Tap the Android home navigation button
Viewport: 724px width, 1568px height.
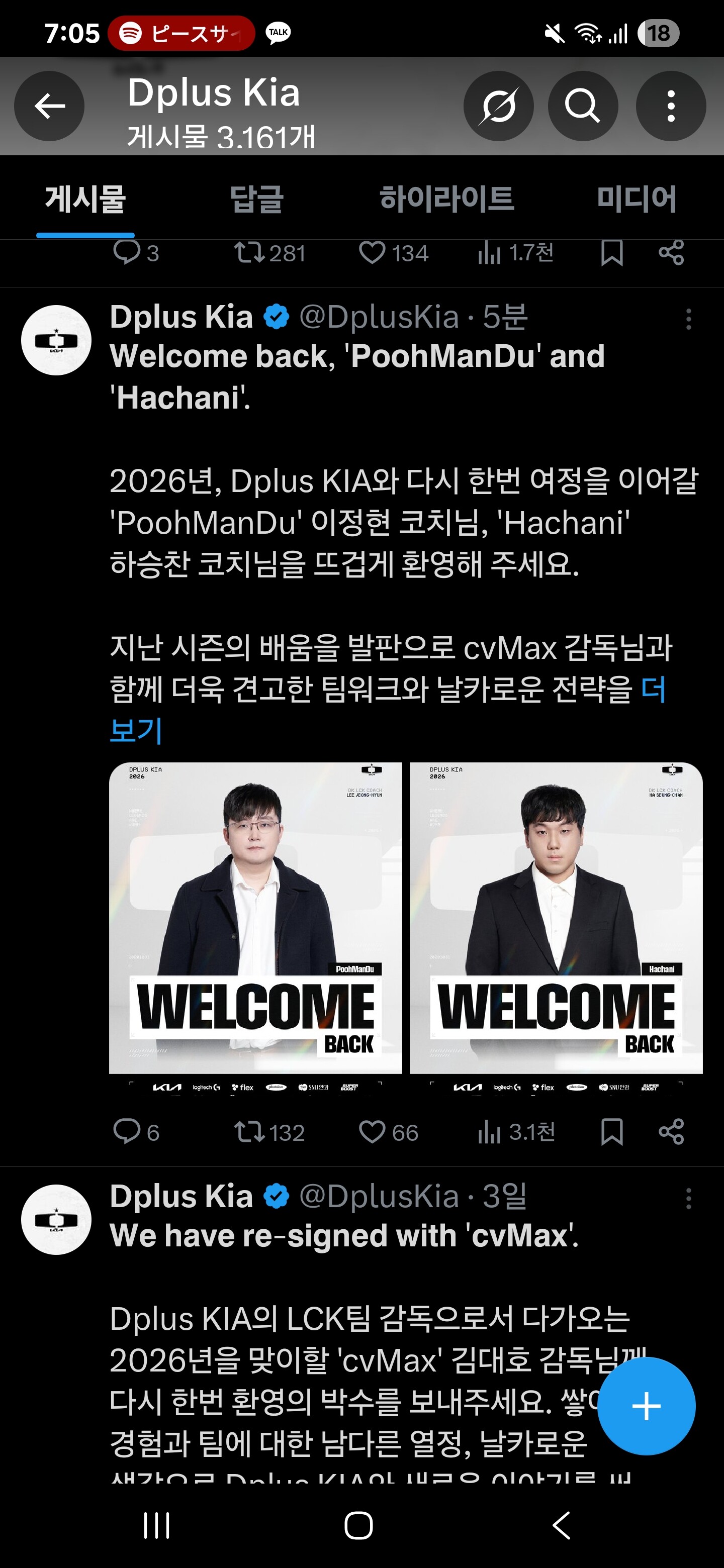[x=358, y=1525]
